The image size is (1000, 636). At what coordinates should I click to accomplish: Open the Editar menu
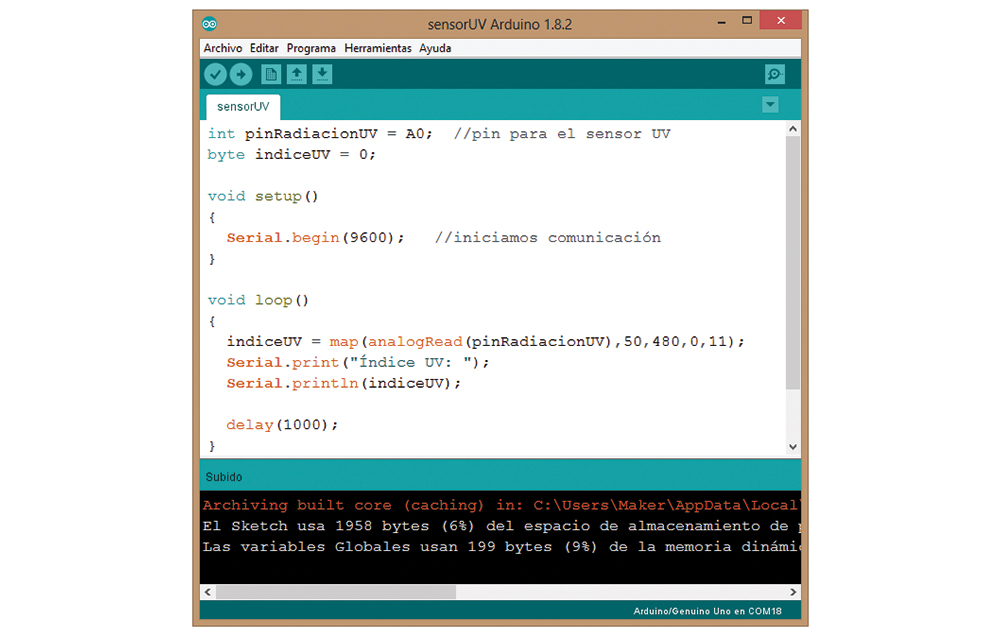tap(264, 48)
